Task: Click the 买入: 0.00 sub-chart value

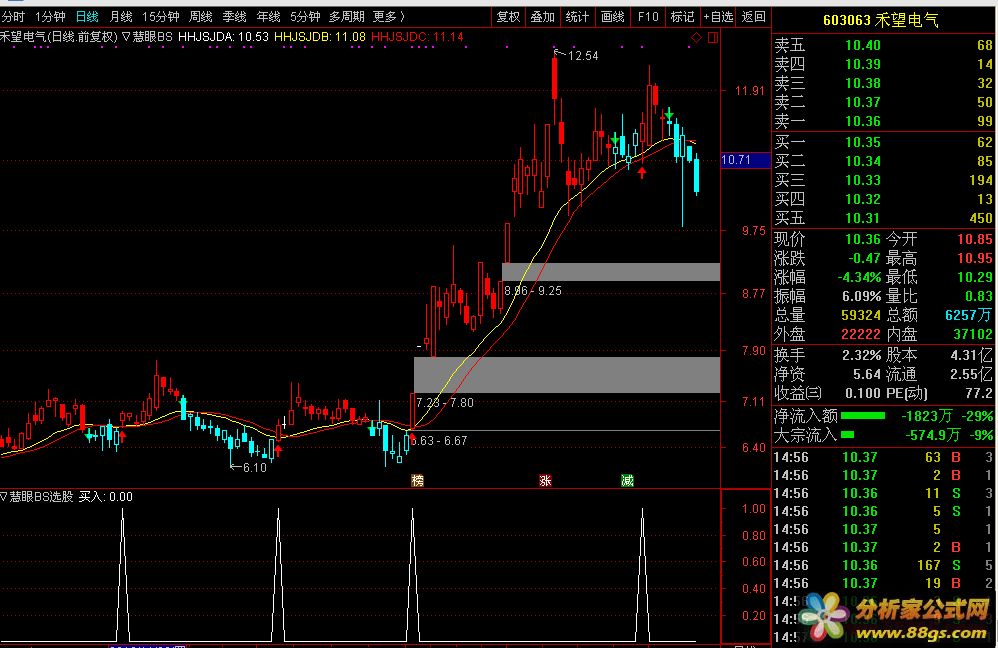Action: tap(106, 497)
